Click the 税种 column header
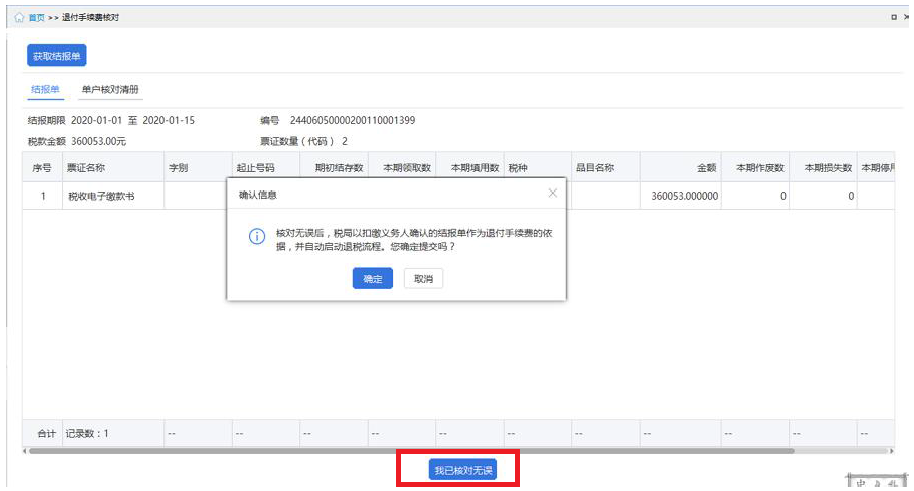Image resolution: width=914 pixels, height=491 pixels. pos(537,167)
